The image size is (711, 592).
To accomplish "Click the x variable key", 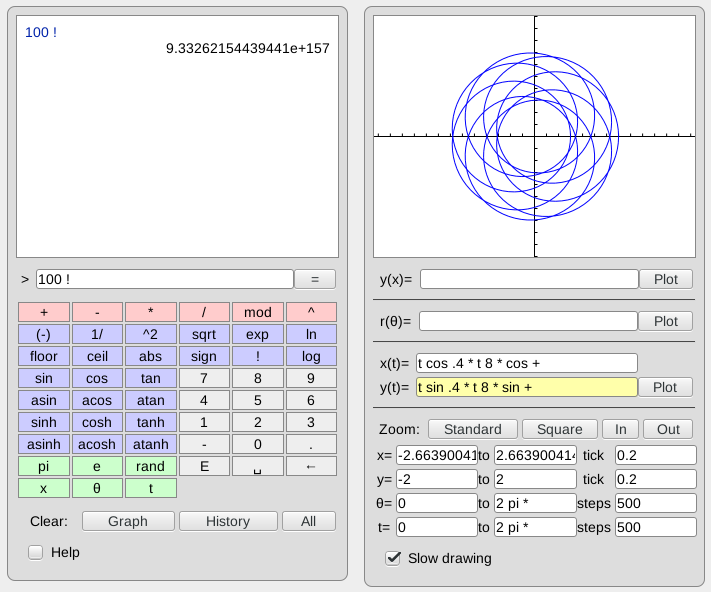I will (x=44, y=488).
